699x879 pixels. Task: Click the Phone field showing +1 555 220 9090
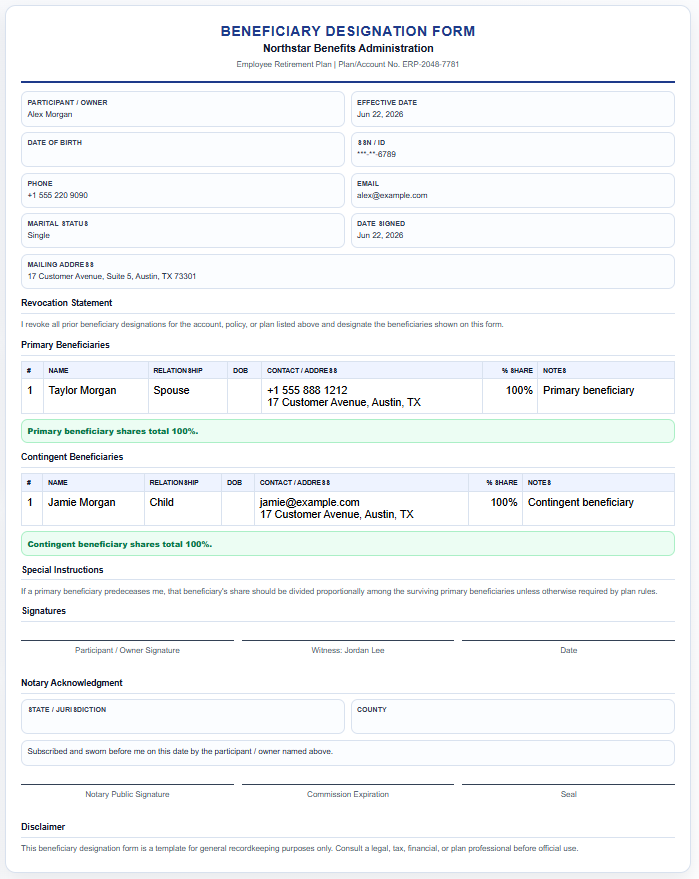(183, 190)
